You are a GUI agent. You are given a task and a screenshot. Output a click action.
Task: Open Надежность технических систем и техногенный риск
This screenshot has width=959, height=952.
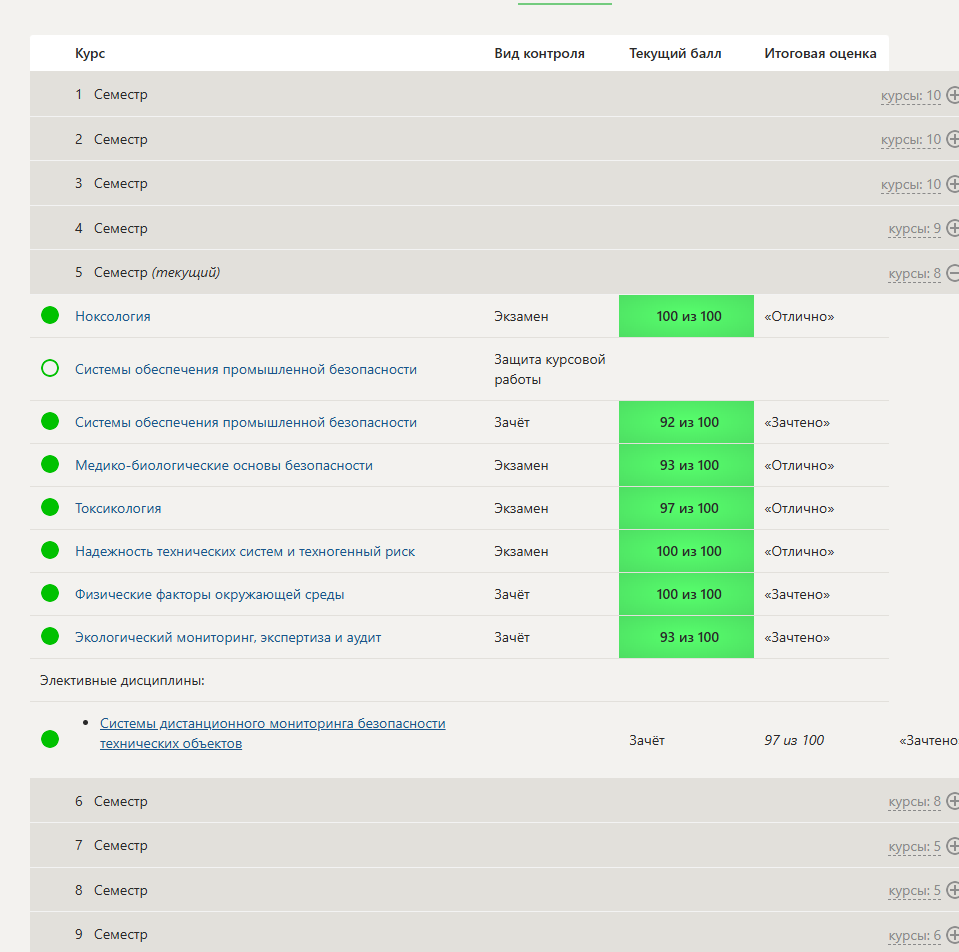[x=245, y=551]
